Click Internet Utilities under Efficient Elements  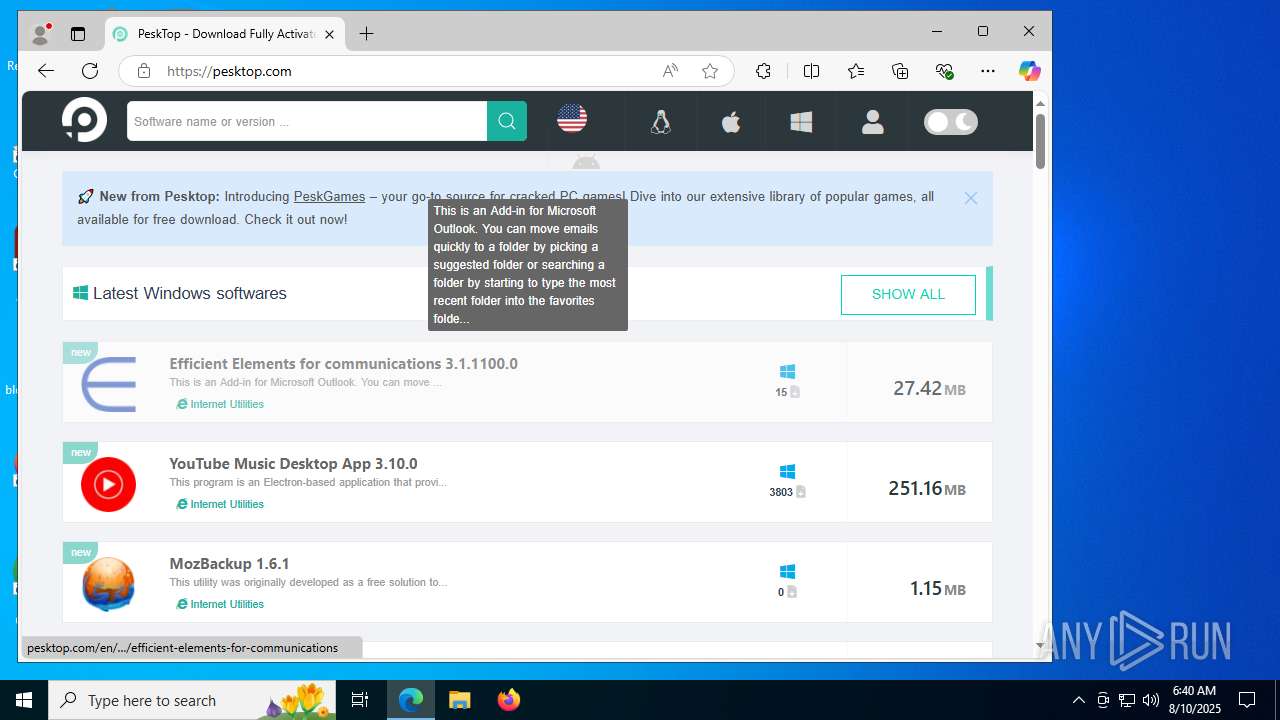point(220,404)
